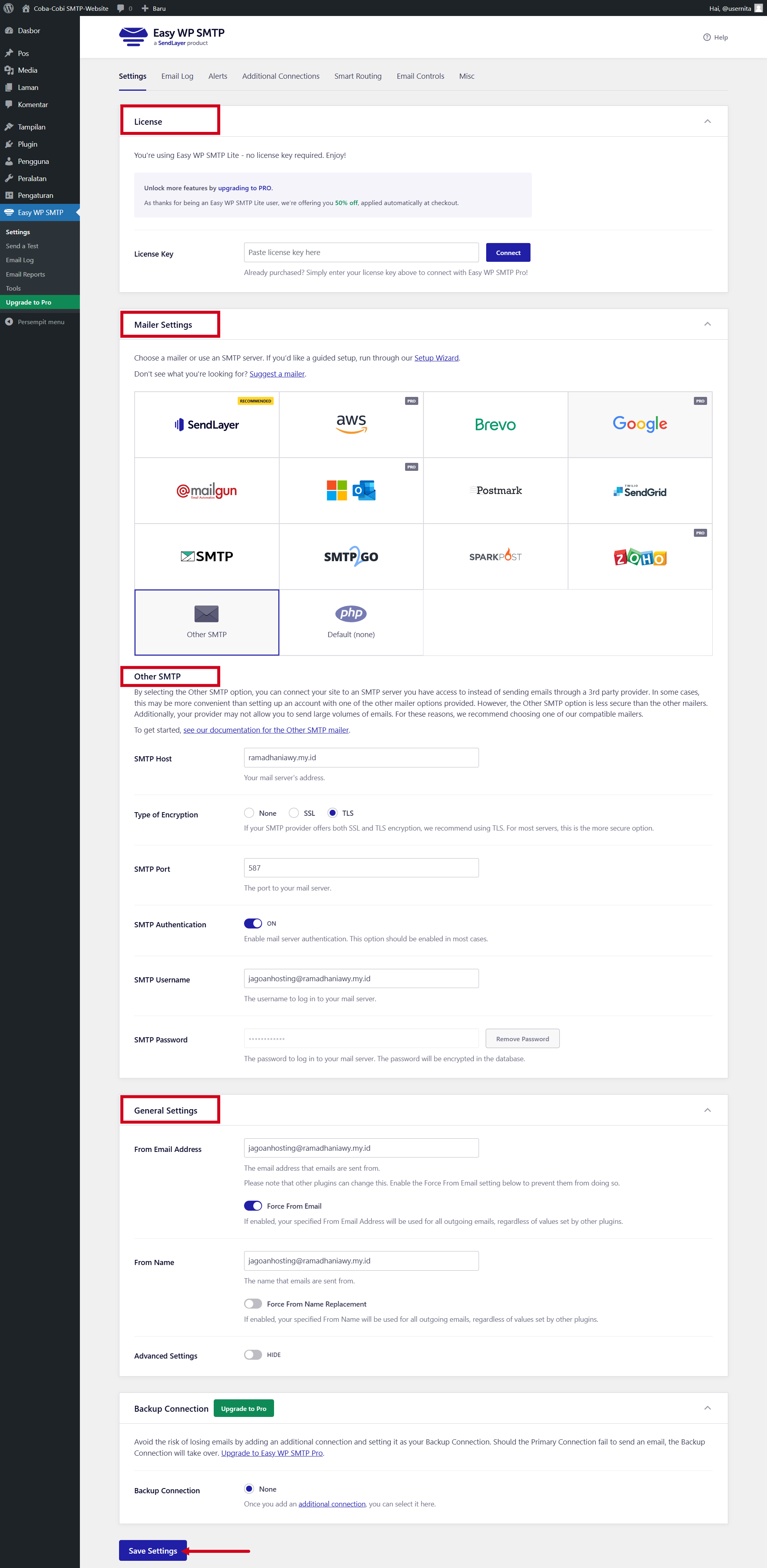Viewport: 767px width, 1568px height.
Task: Select the Brevo mailer
Action: [495, 425]
